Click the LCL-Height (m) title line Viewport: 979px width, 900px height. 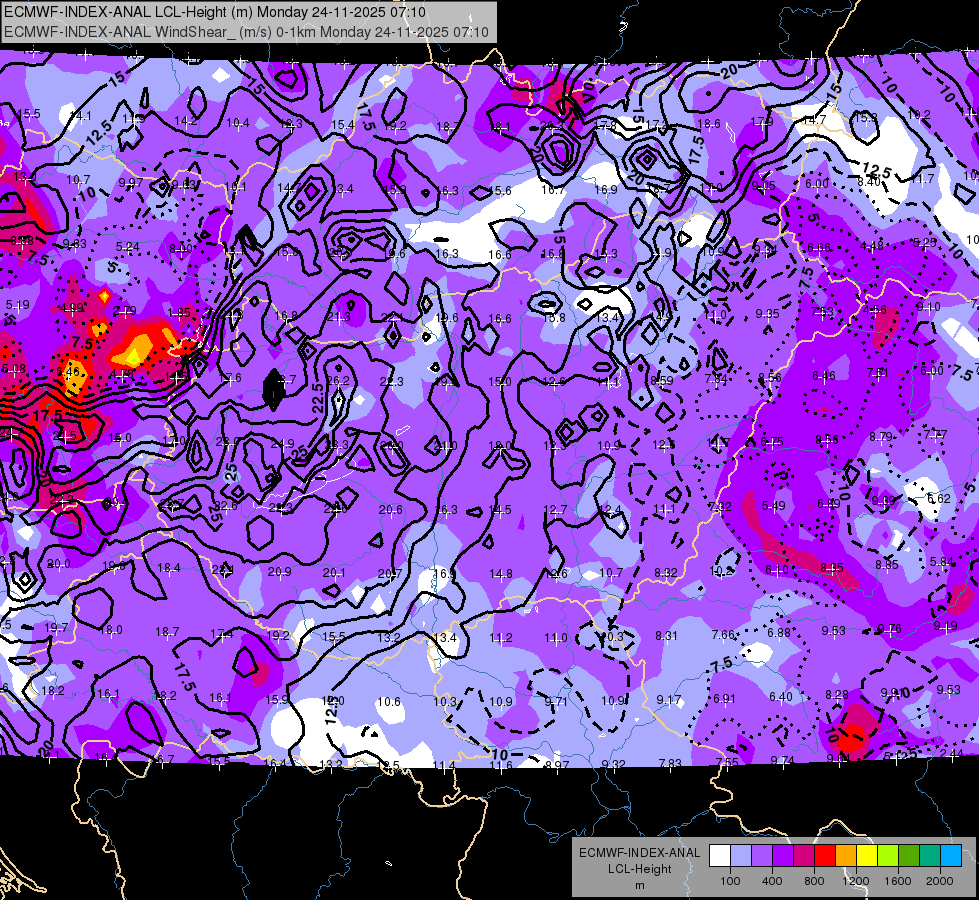pyautogui.click(x=215, y=12)
